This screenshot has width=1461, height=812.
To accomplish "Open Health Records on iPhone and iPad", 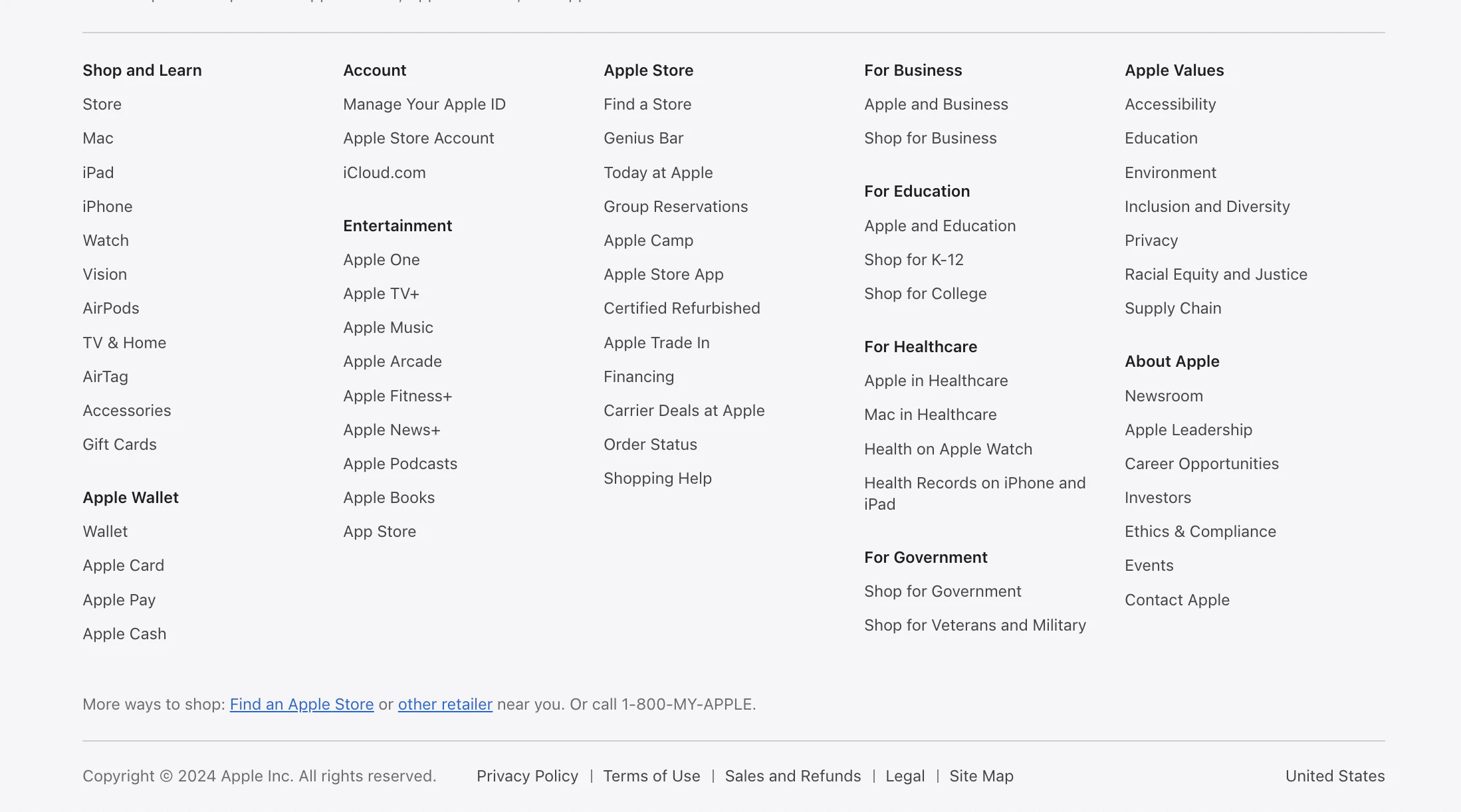I will click(974, 494).
